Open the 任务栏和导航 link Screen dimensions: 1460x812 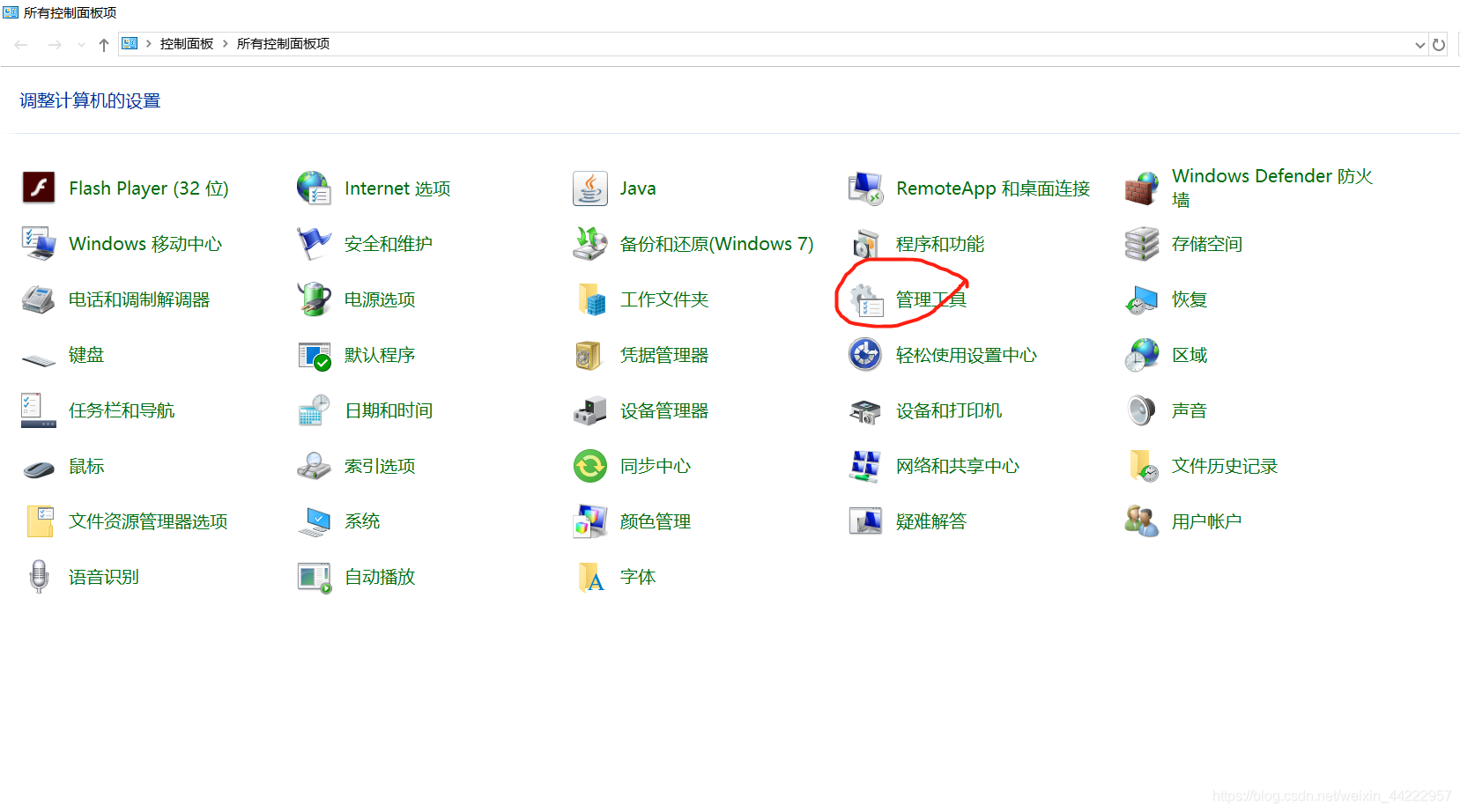[x=122, y=410]
